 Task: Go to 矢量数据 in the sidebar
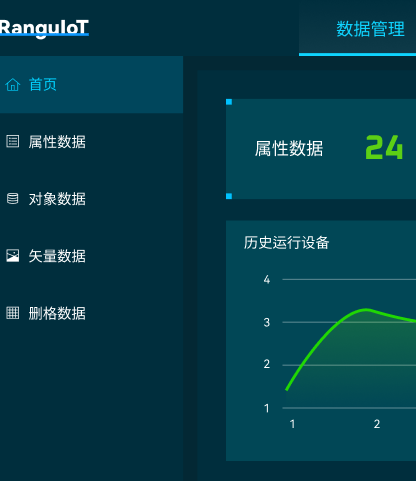[91, 256]
